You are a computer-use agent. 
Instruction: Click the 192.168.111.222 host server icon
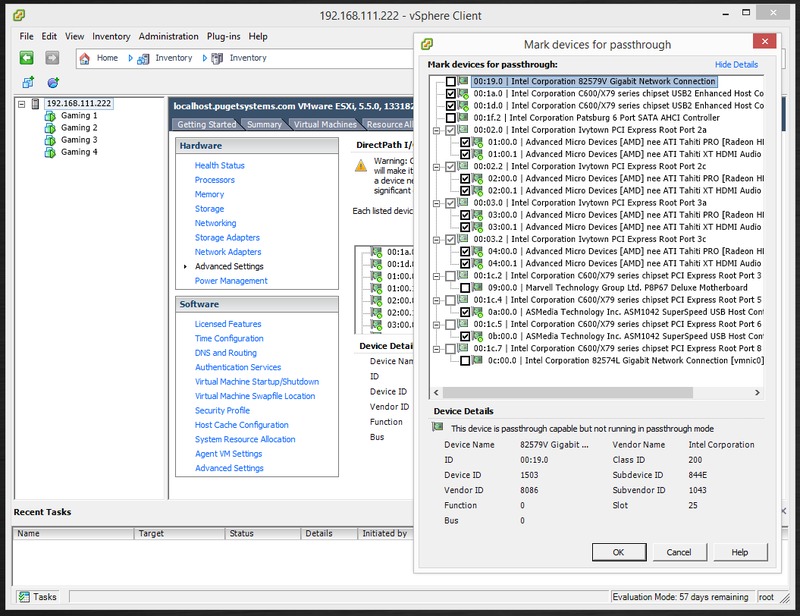pyautogui.click(x=37, y=104)
